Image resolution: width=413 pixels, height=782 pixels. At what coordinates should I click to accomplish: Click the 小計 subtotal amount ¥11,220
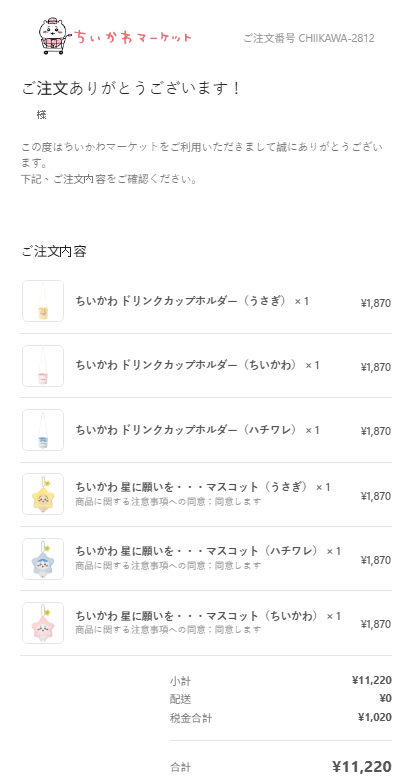(372, 680)
